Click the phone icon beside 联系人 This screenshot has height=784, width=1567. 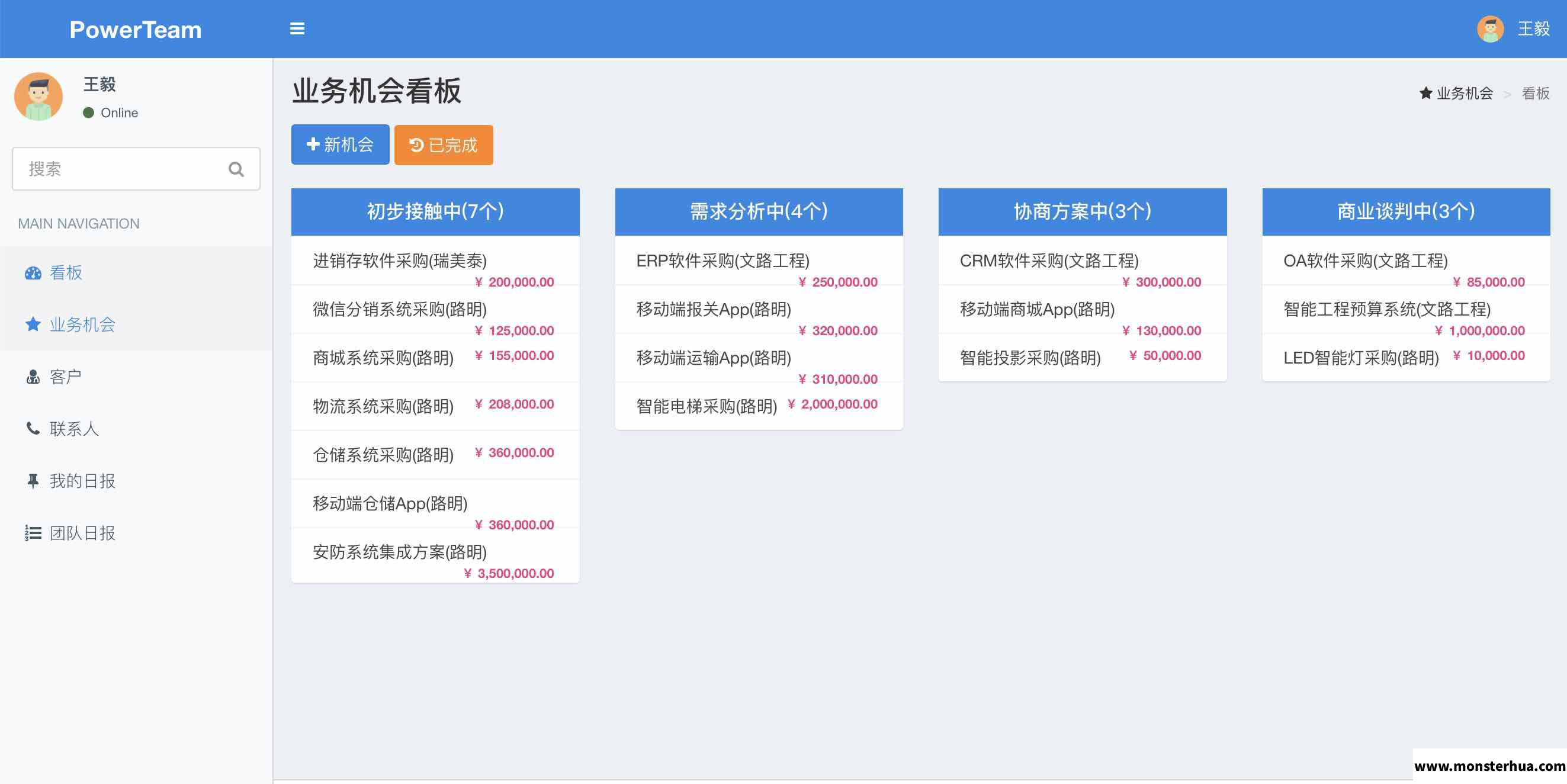(33, 428)
